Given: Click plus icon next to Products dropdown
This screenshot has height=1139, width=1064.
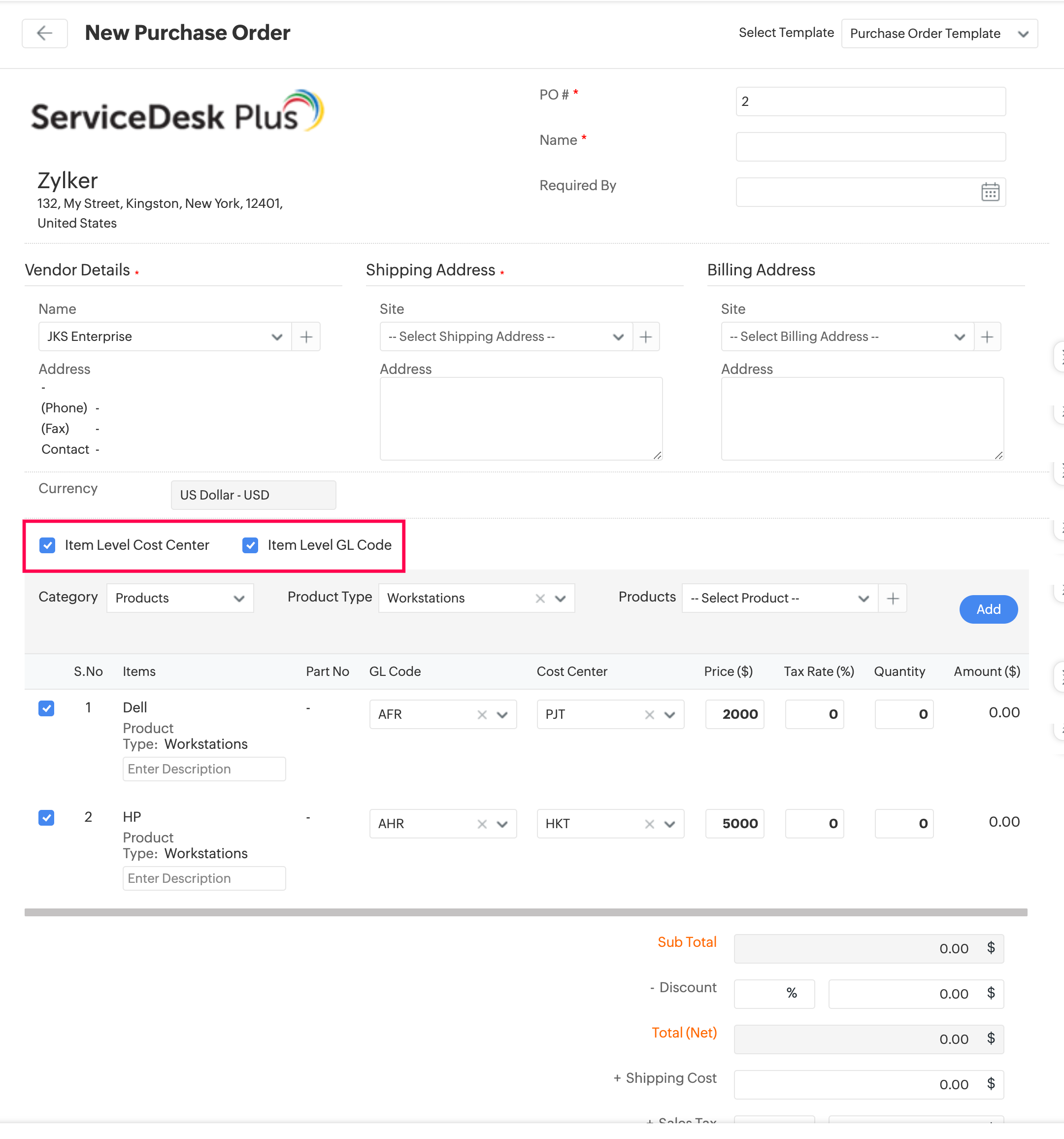Looking at the screenshot, I should (x=892, y=599).
